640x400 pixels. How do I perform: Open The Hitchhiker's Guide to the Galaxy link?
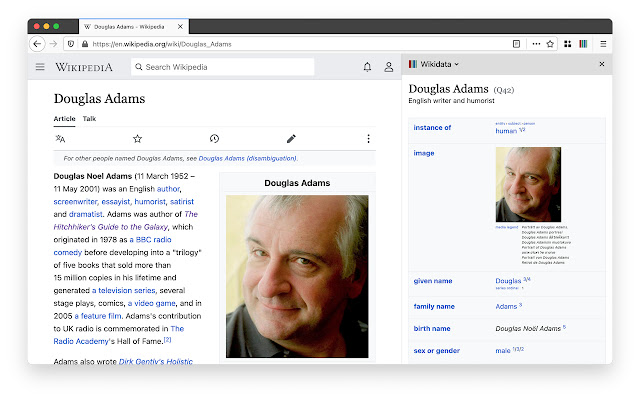[111, 227]
